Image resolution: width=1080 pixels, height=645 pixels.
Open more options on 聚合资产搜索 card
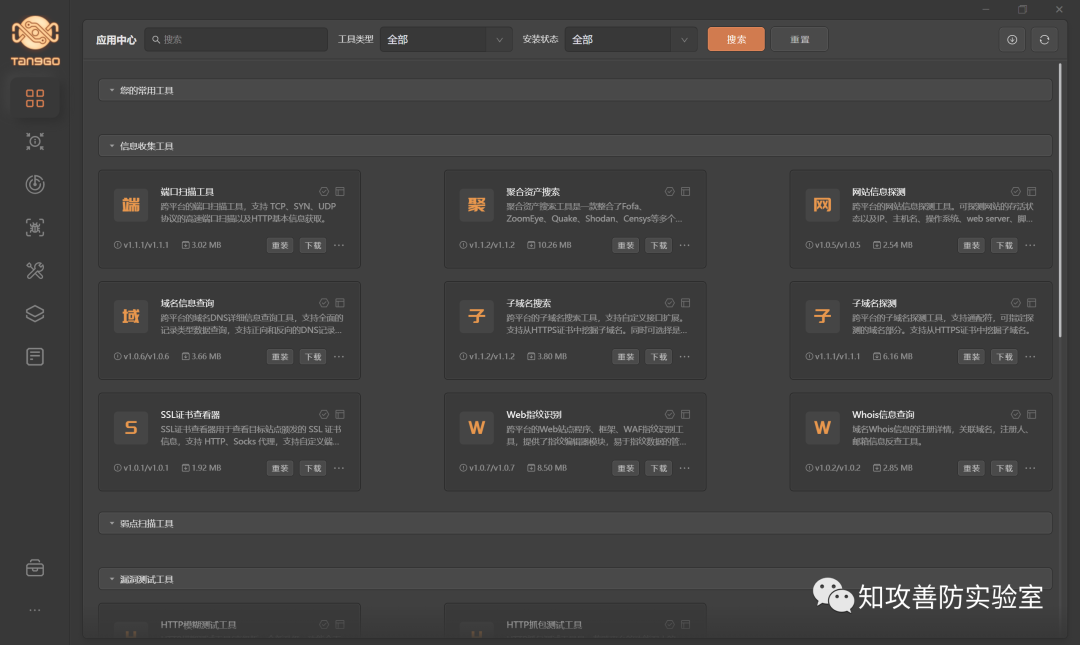pos(685,245)
